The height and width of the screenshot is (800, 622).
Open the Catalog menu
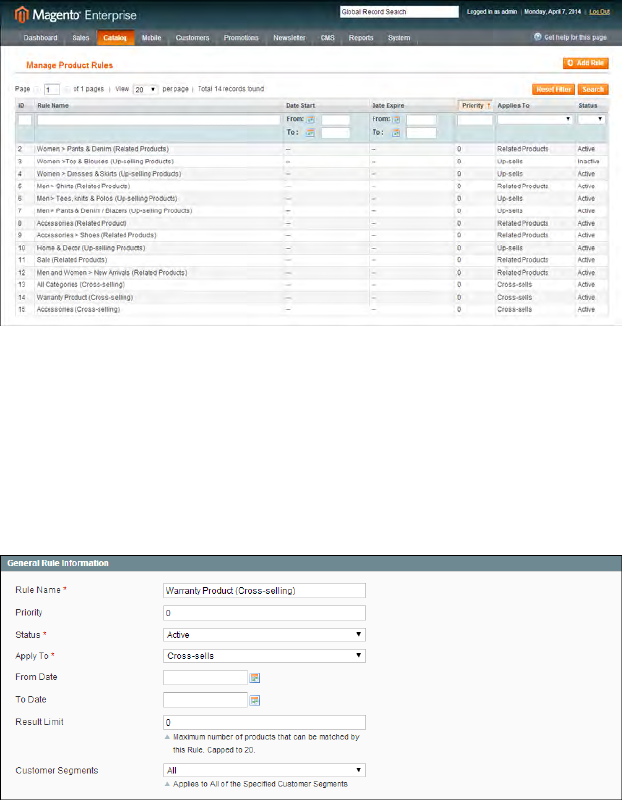pos(115,38)
